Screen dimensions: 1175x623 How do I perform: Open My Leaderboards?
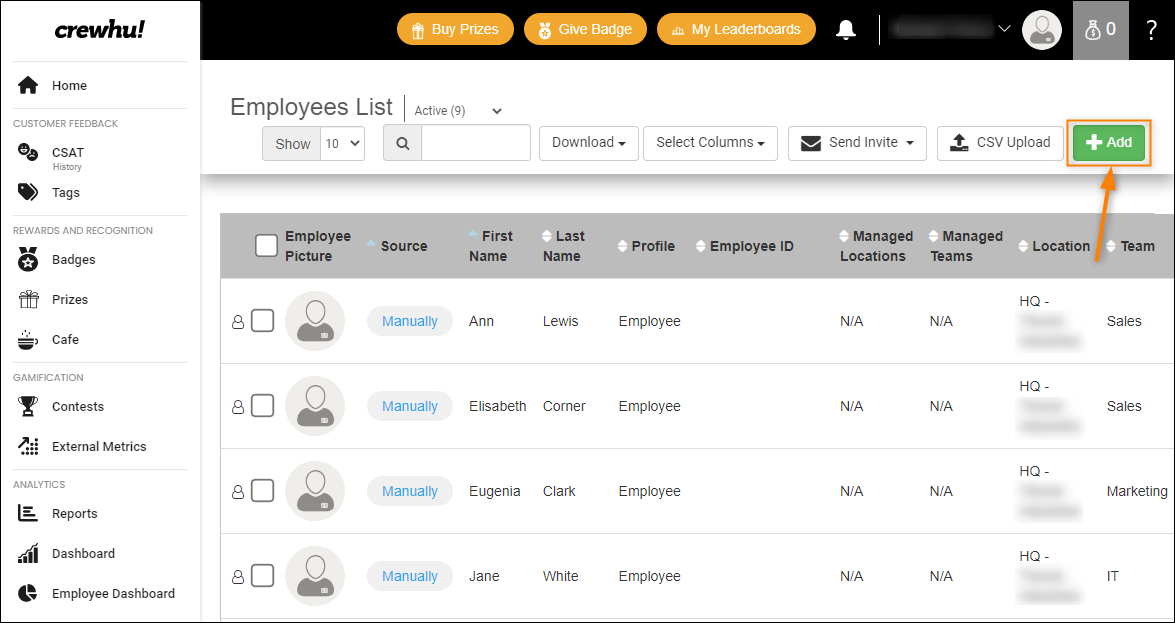point(737,29)
